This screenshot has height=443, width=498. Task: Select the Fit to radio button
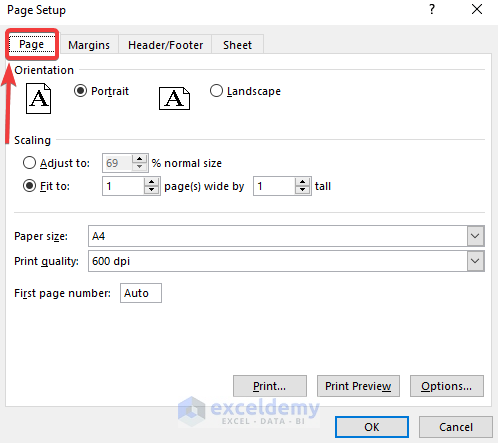point(29,186)
